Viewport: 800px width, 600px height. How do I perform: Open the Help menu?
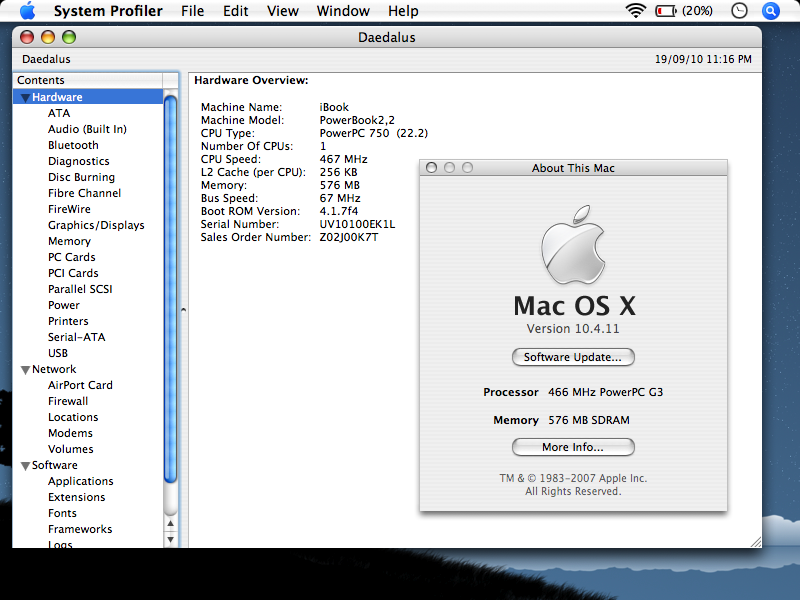403,11
